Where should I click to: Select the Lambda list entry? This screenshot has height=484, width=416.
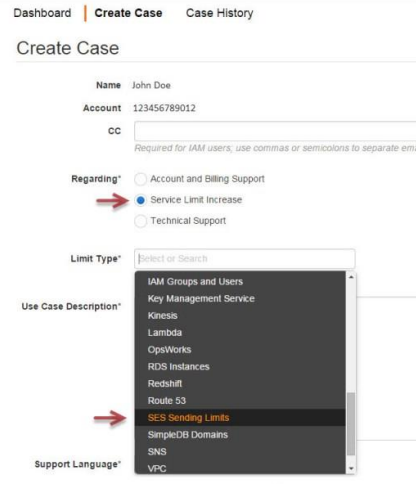coord(240,333)
